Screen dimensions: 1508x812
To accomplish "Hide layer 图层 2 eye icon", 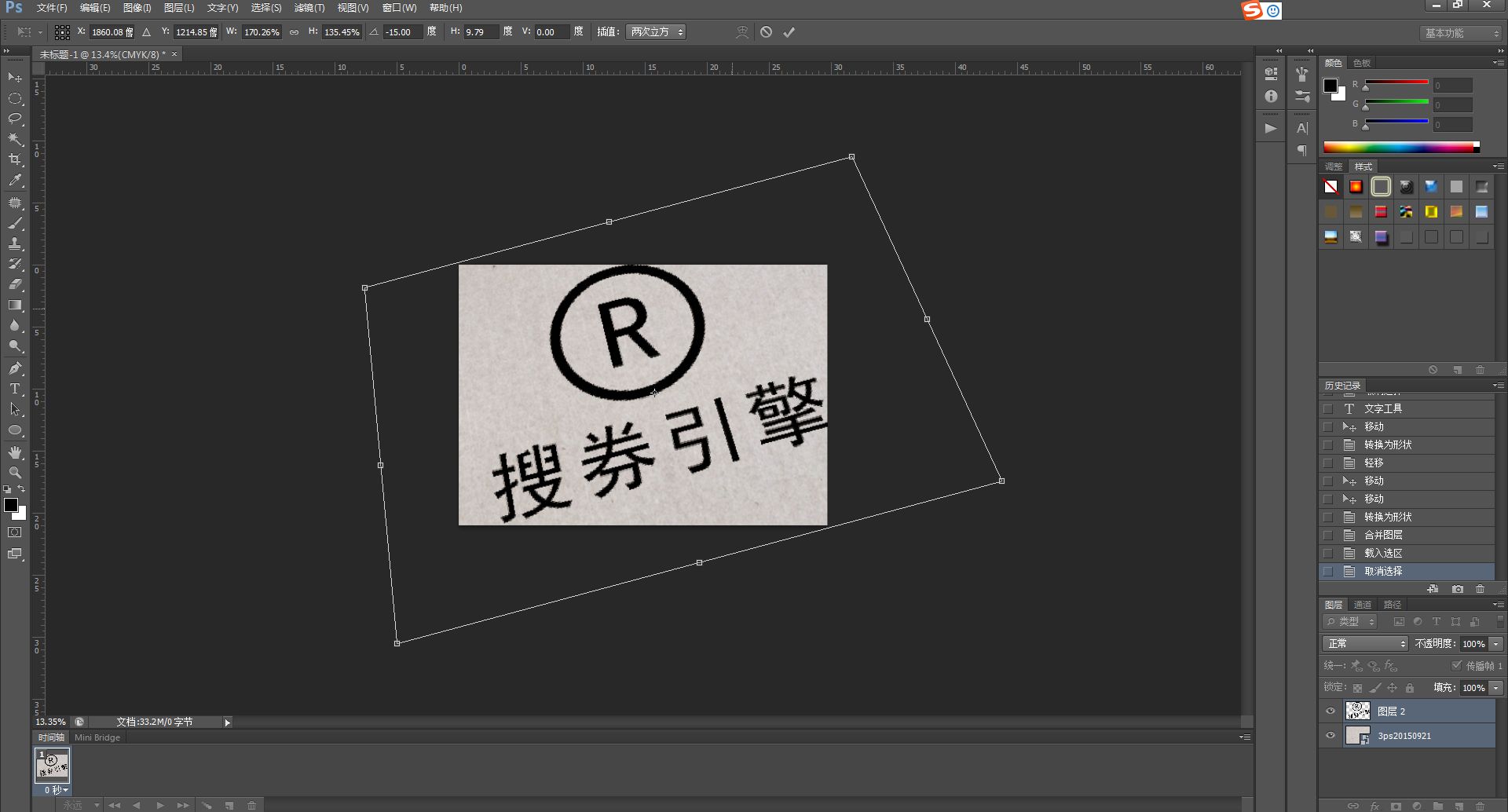I will [1330, 711].
